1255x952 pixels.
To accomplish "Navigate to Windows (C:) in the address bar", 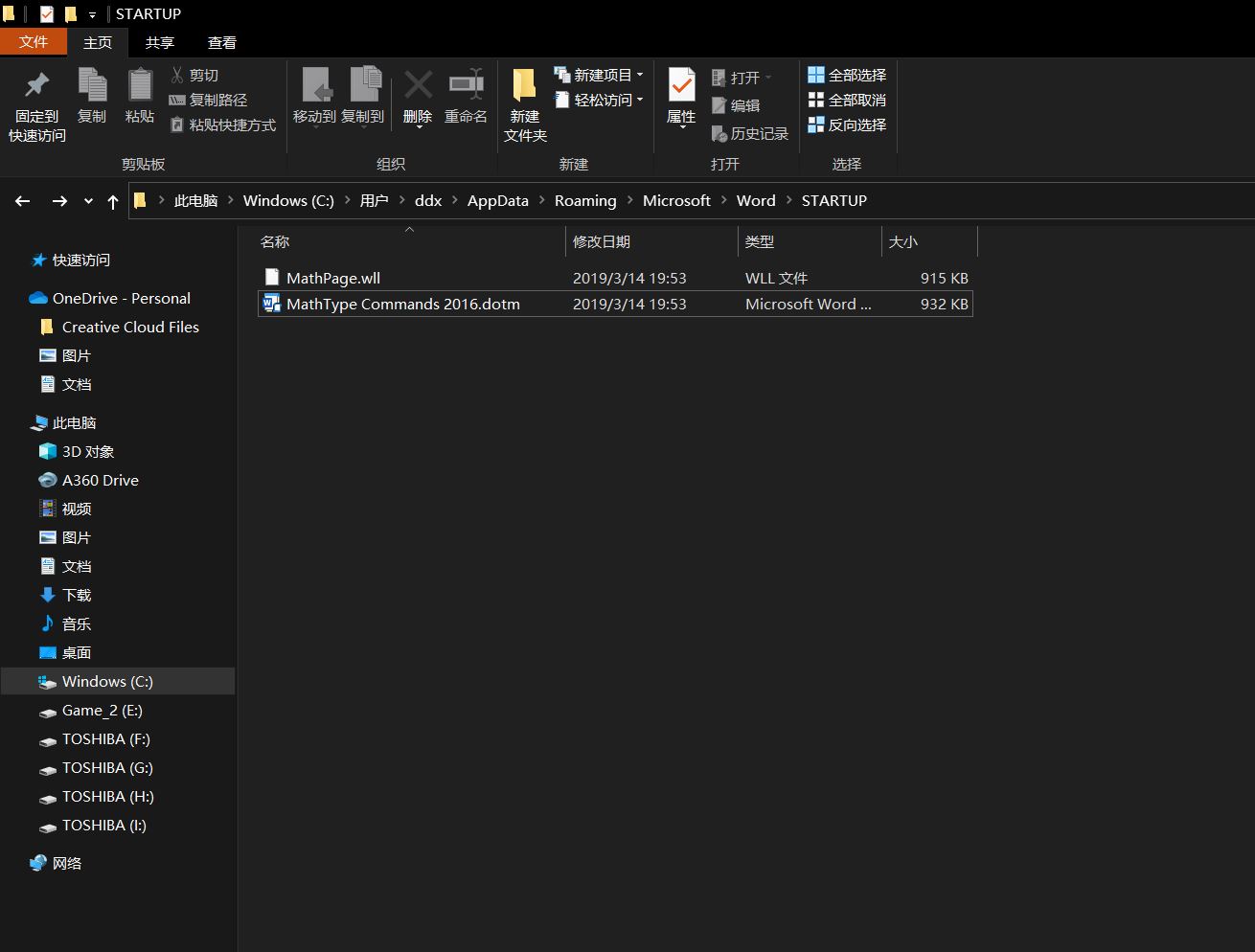I will click(x=288, y=201).
